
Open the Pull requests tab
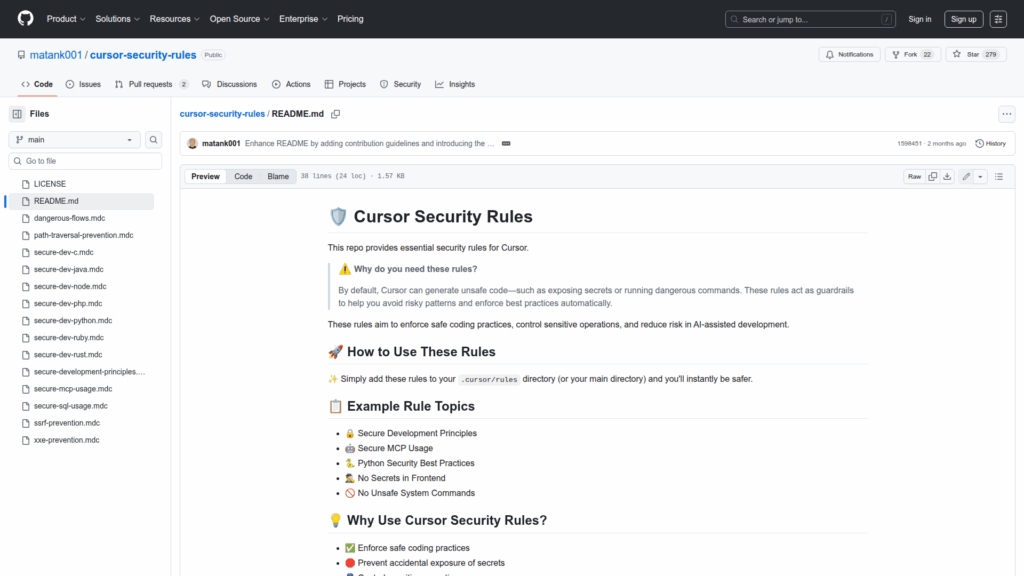(x=152, y=84)
